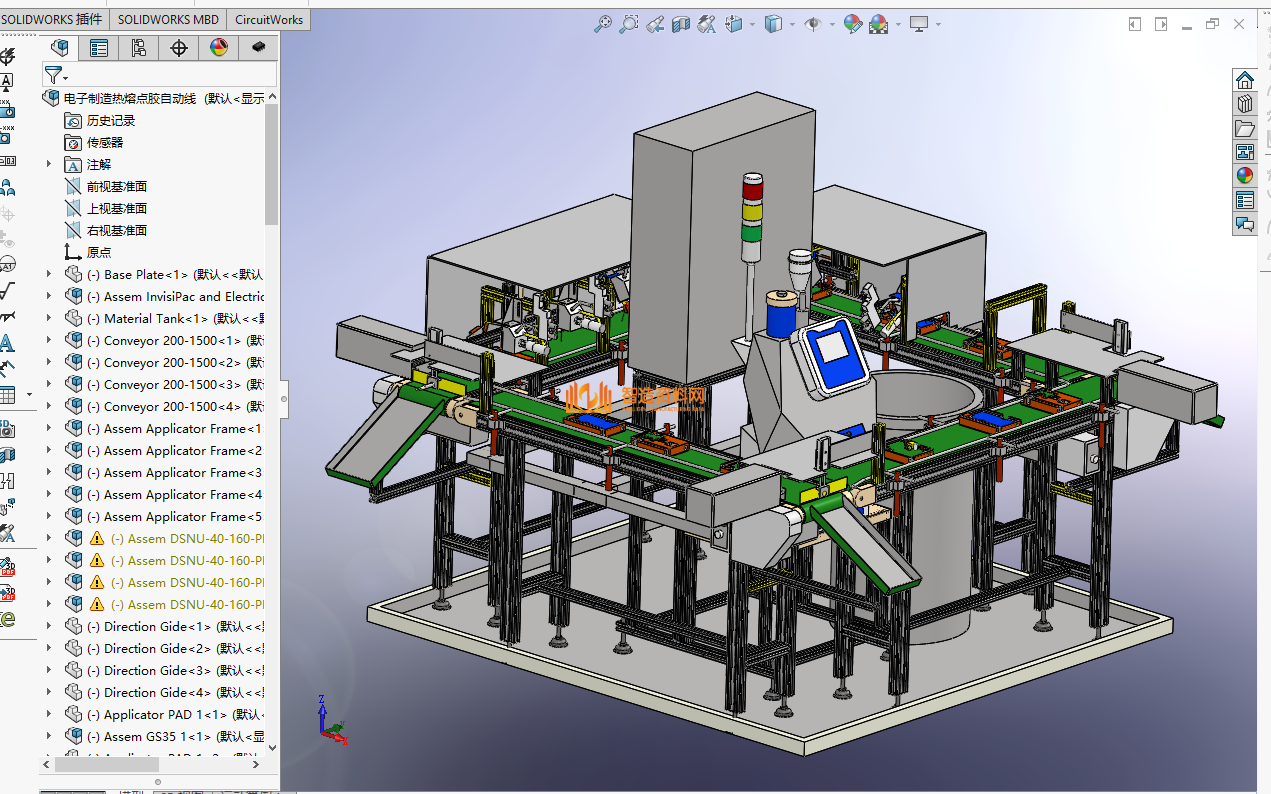This screenshot has height=794, width=1271.
Task: Switch to the CircuitWorks tab
Action: (269, 19)
